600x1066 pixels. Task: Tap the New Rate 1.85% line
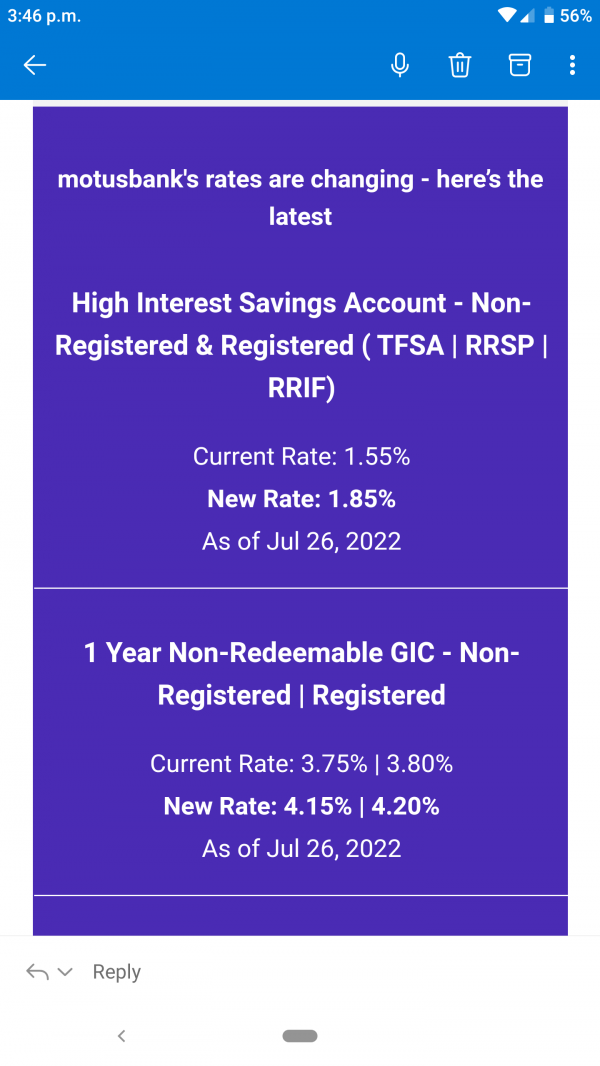(x=301, y=498)
